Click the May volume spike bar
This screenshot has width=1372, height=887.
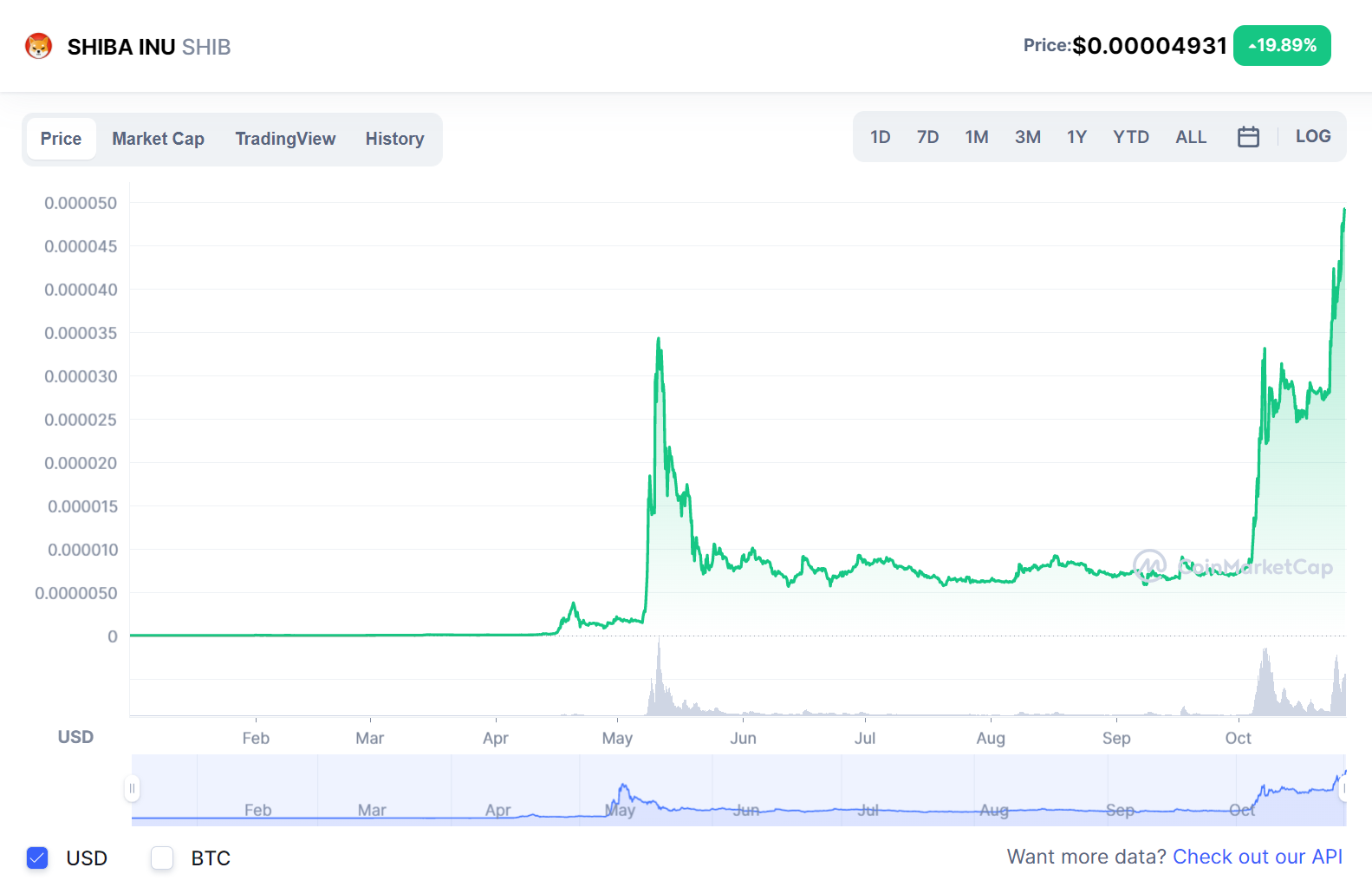(659, 676)
